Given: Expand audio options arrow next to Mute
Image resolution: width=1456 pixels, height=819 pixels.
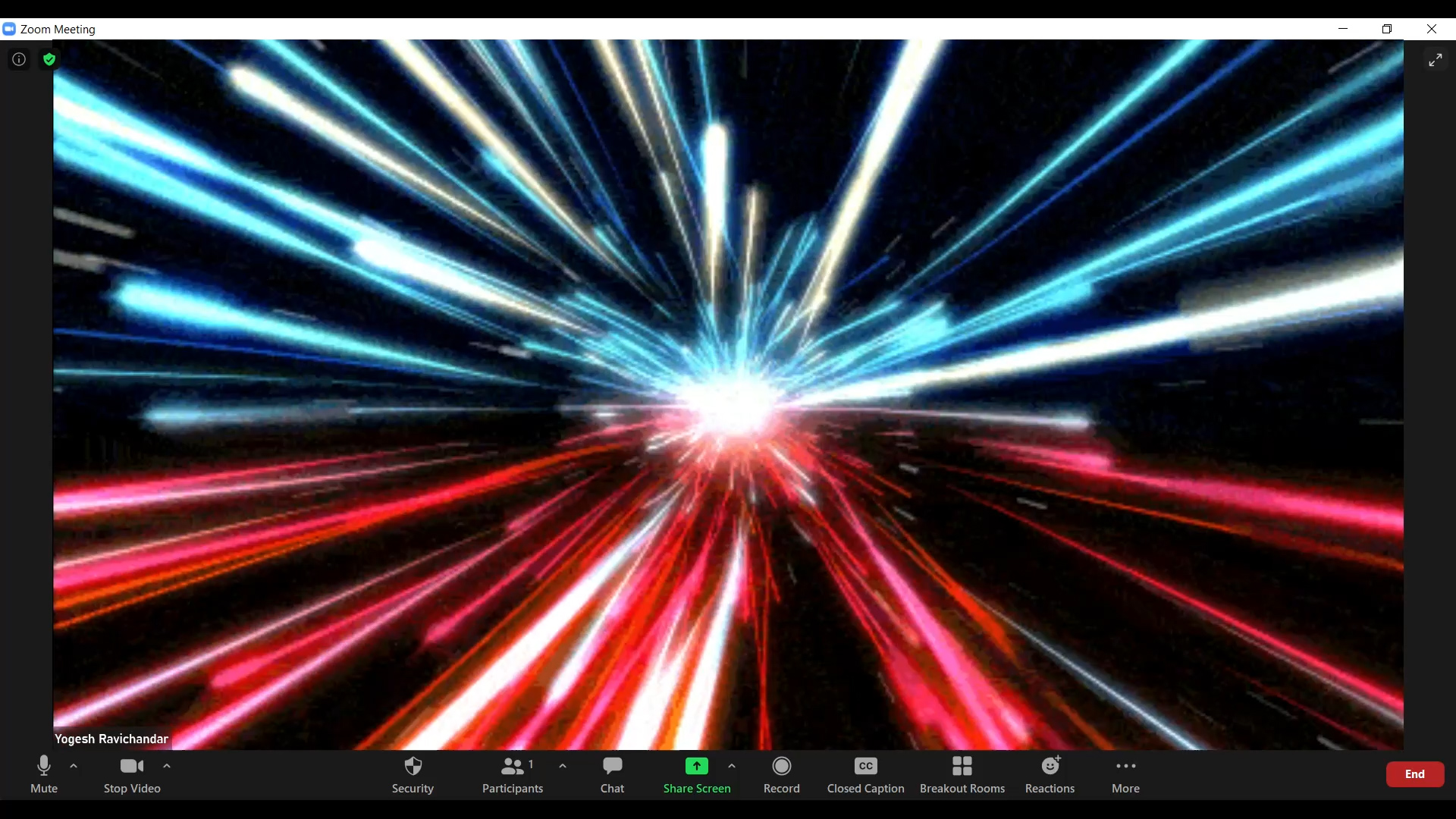Looking at the screenshot, I should tap(74, 766).
